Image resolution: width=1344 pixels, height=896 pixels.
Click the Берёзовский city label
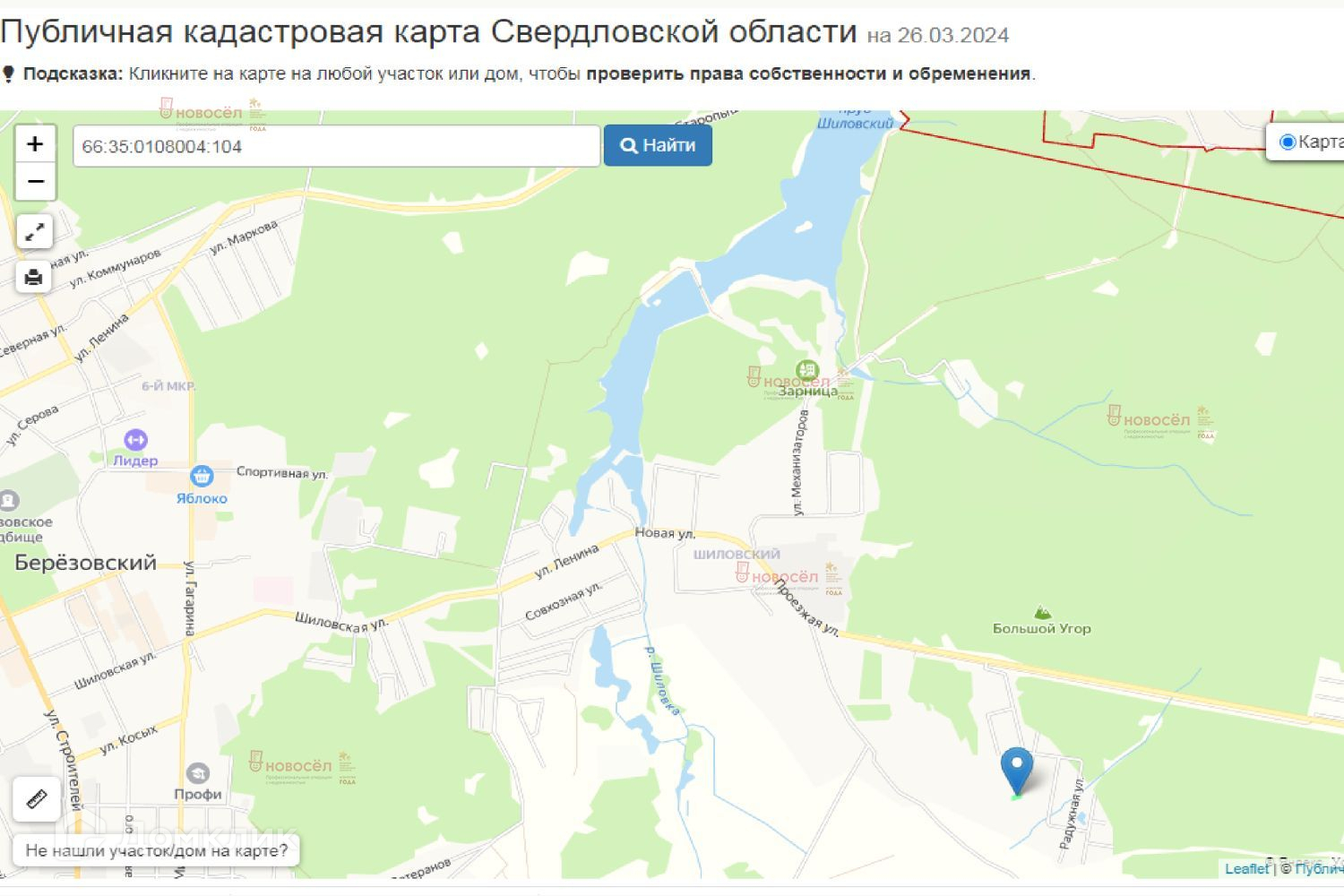pos(86,563)
